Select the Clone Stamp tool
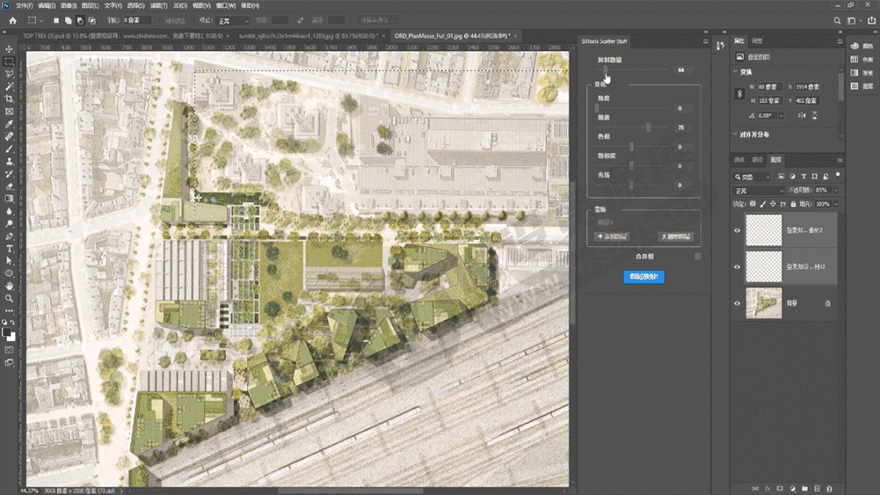The image size is (880, 495). click(x=9, y=161)
